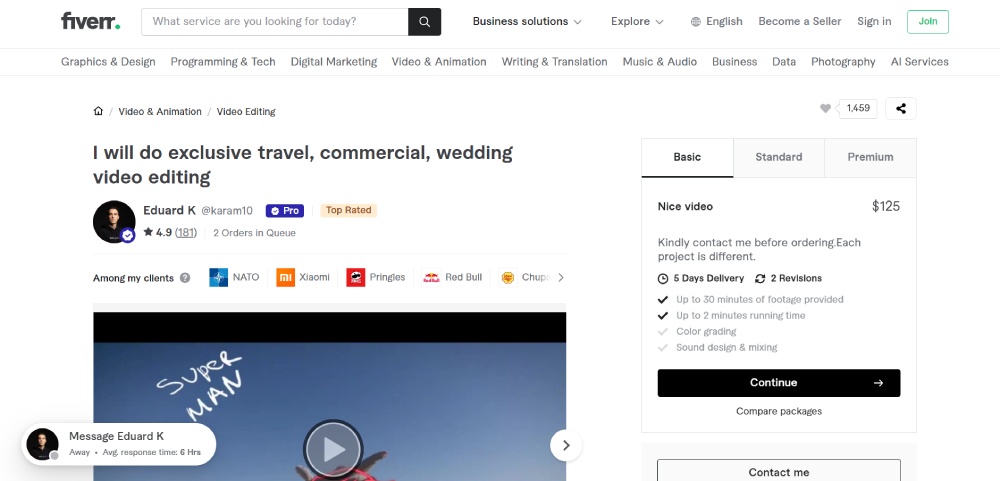Click Video Editing breadcrumb link
The height and width of the screenshot is (481, 1000).
[246, 112]
